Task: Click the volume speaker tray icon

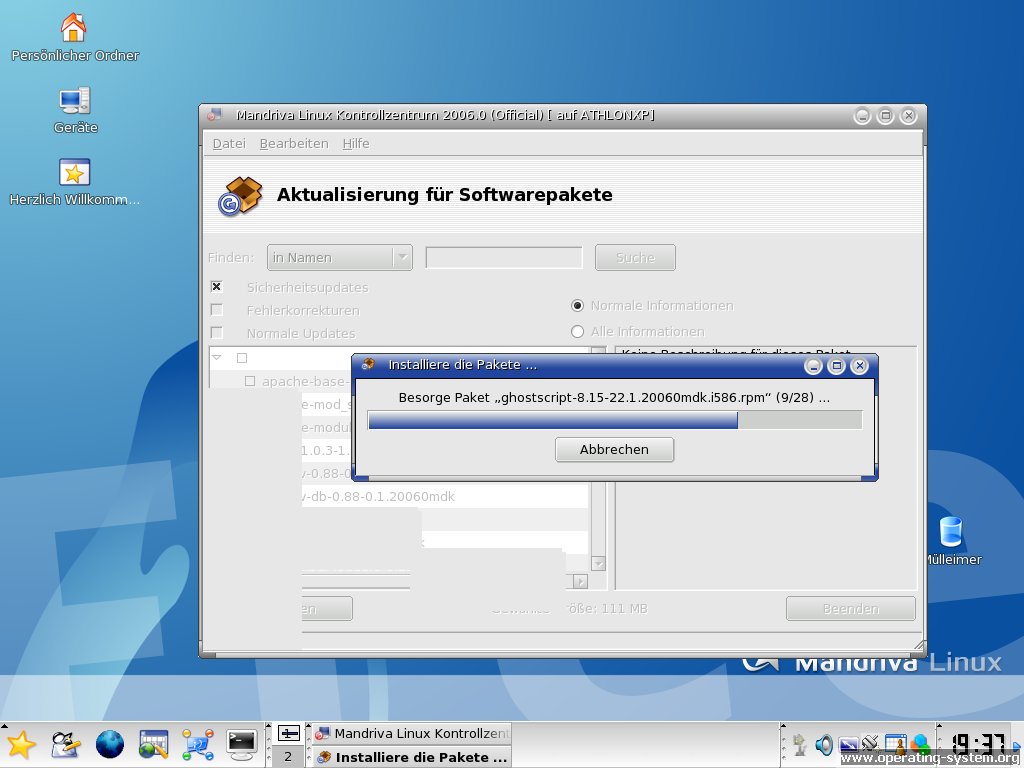Action: [824, 744]
